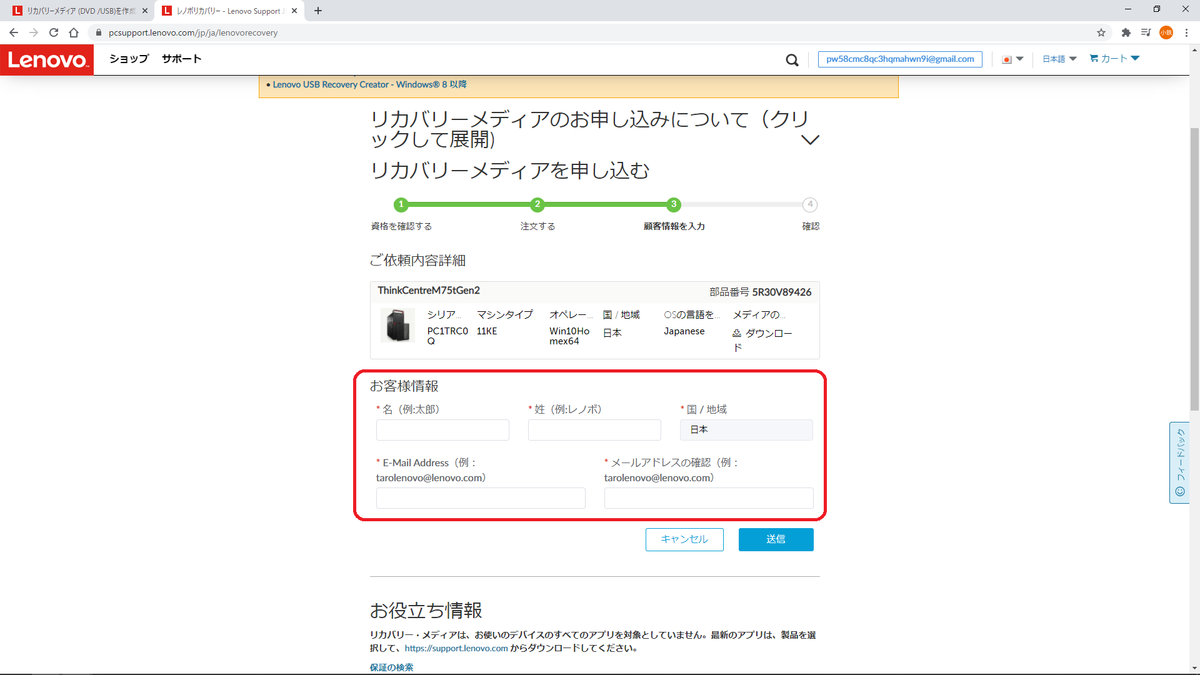Click the page vertical scrollbar
The height and width of the screenshot is (675, 1200).
pos(1194,270)
